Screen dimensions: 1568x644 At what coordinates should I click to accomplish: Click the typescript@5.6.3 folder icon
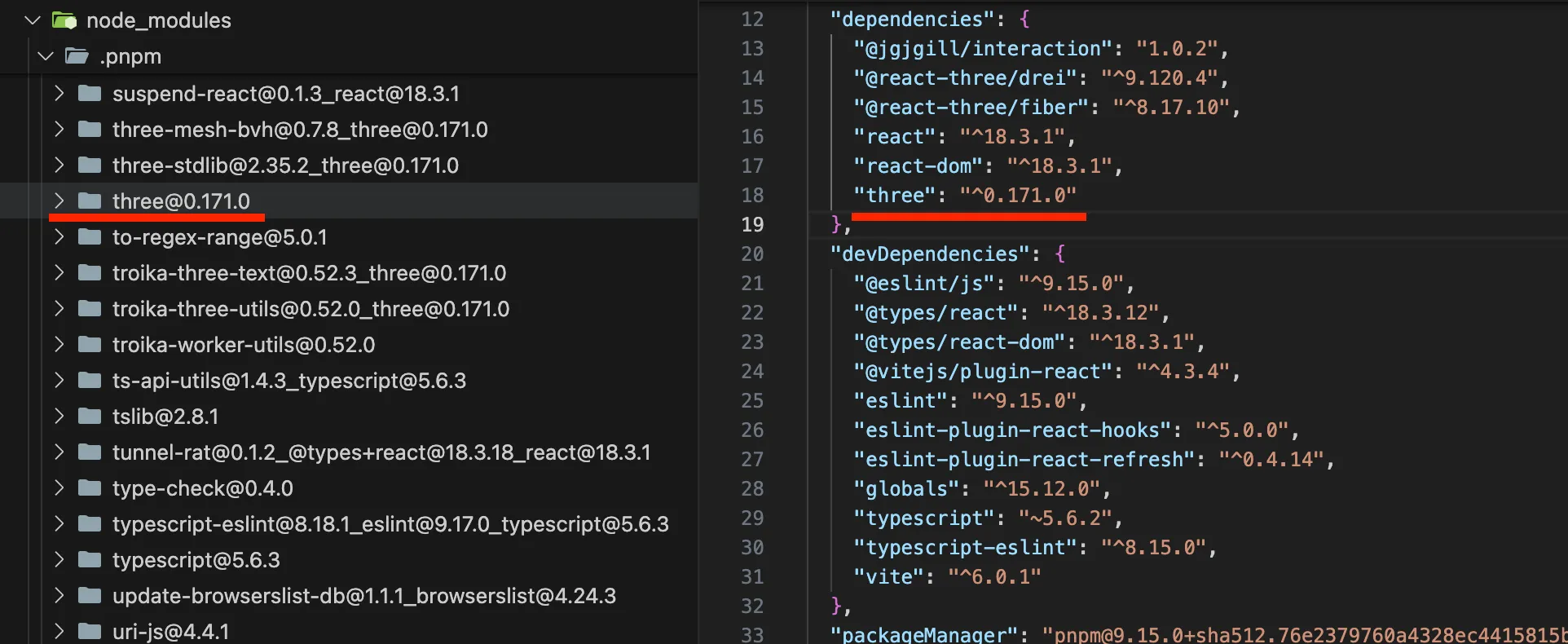pos(90,560)
